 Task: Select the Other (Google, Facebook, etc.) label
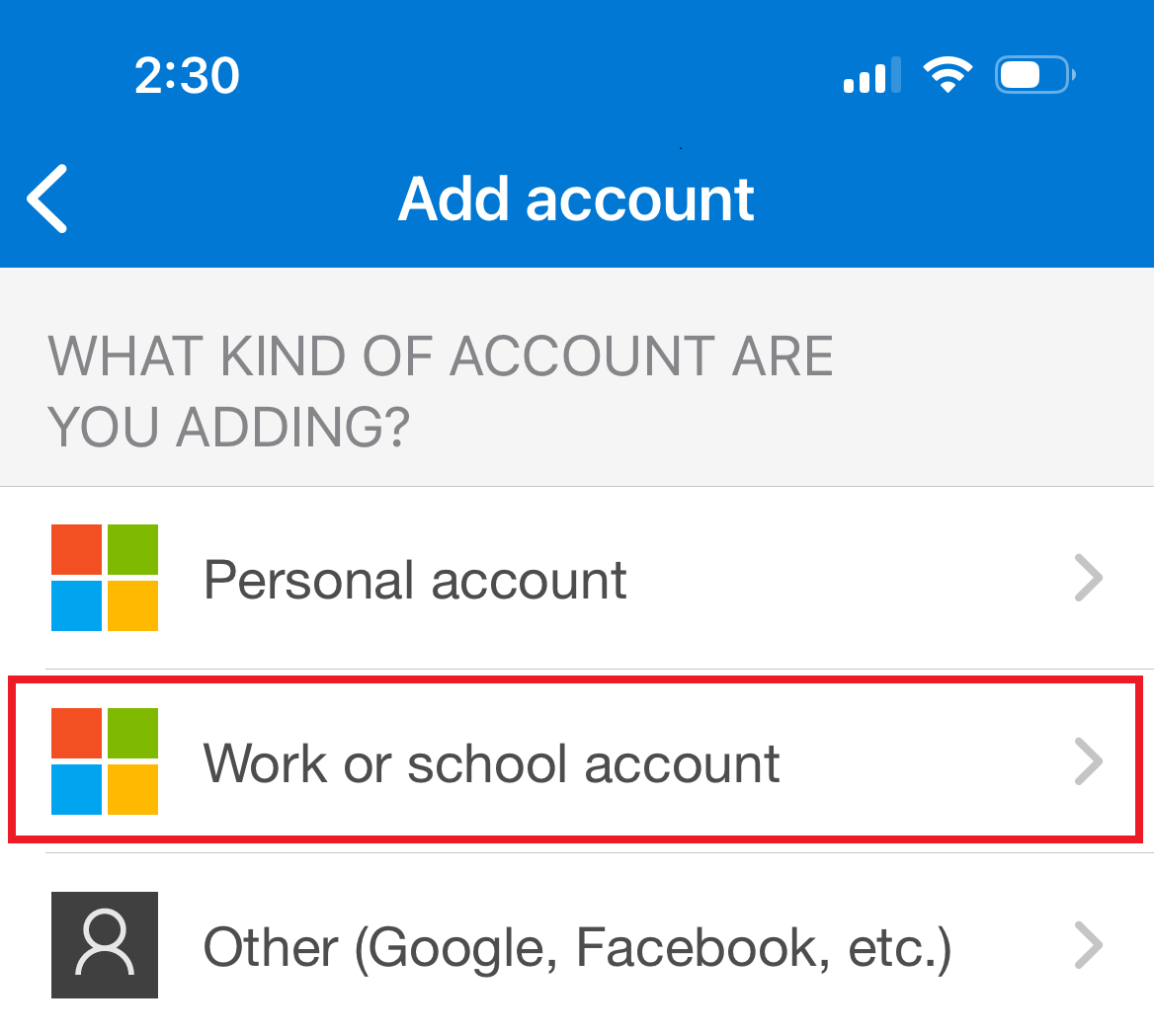pyautogui.click(x=577, y=948)
